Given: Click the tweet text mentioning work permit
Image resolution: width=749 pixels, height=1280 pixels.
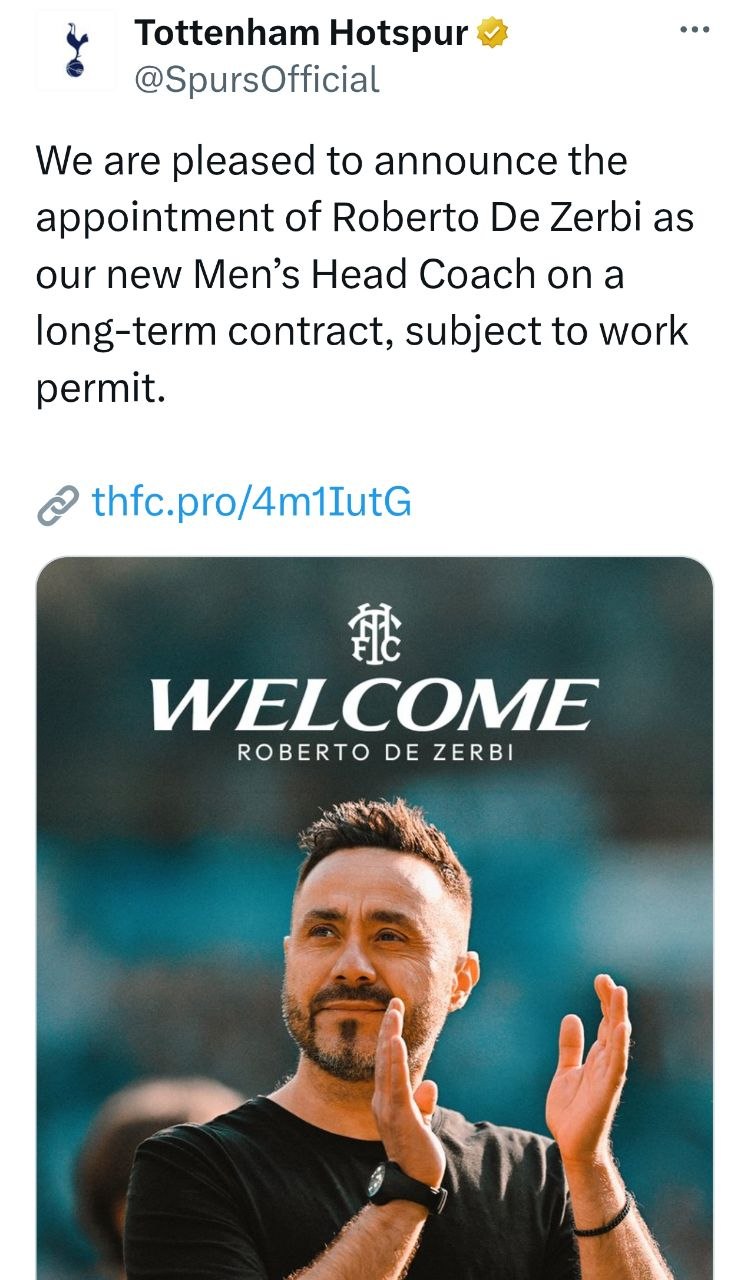Looking at the screenshot, I should (364, 275).
